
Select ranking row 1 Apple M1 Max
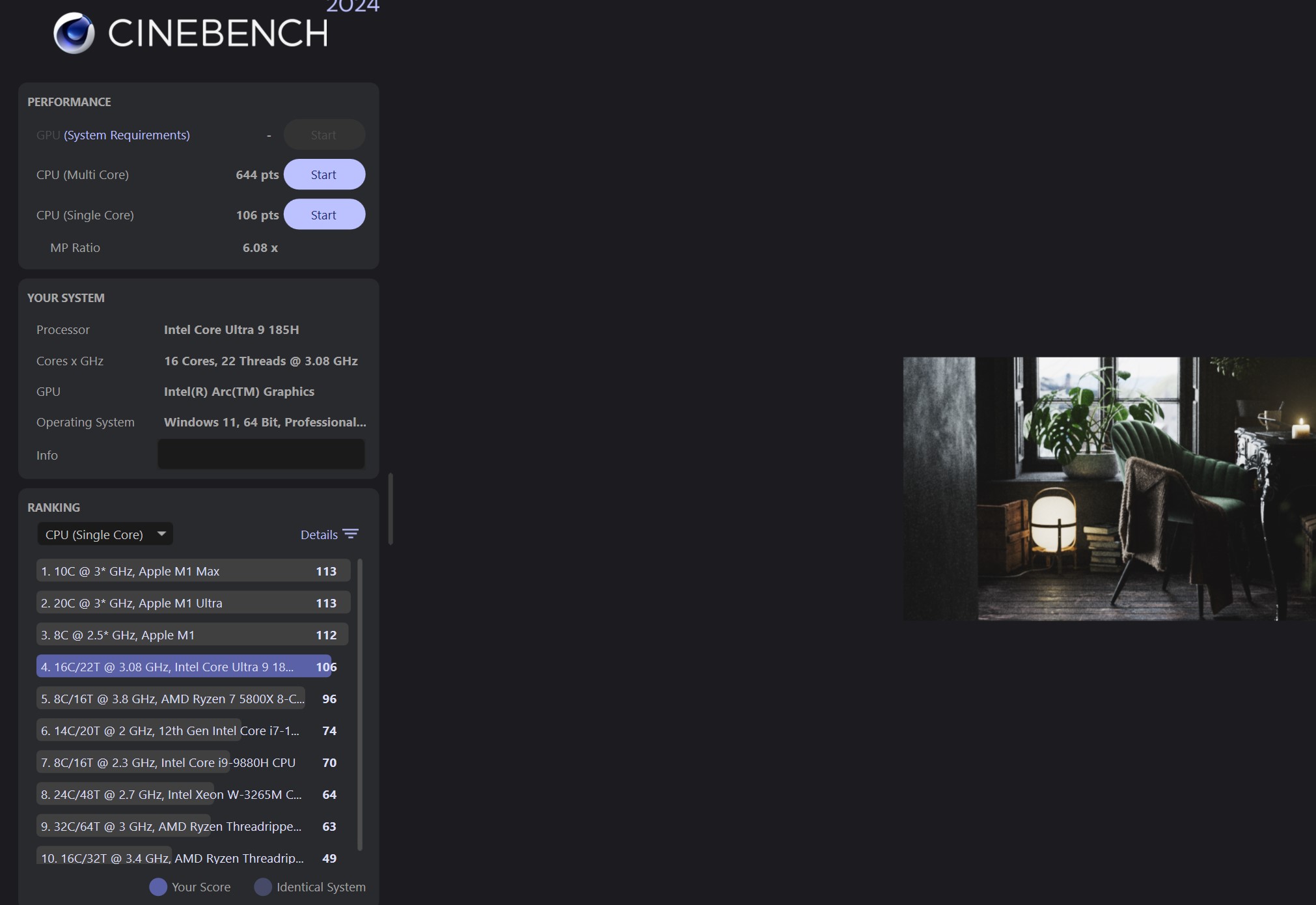(x=193, y=571)
